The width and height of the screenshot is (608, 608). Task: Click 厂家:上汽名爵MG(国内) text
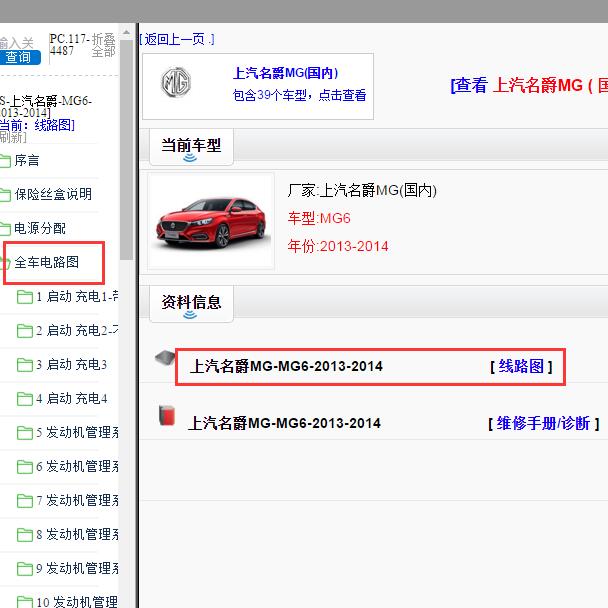click(362, 190)
